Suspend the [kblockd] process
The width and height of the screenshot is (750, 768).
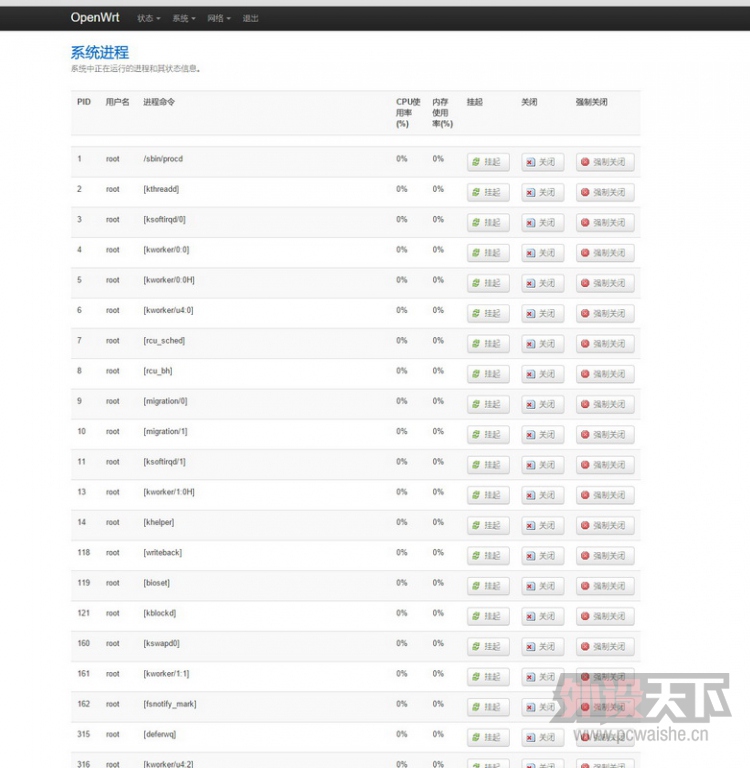[x=488, y=616]
